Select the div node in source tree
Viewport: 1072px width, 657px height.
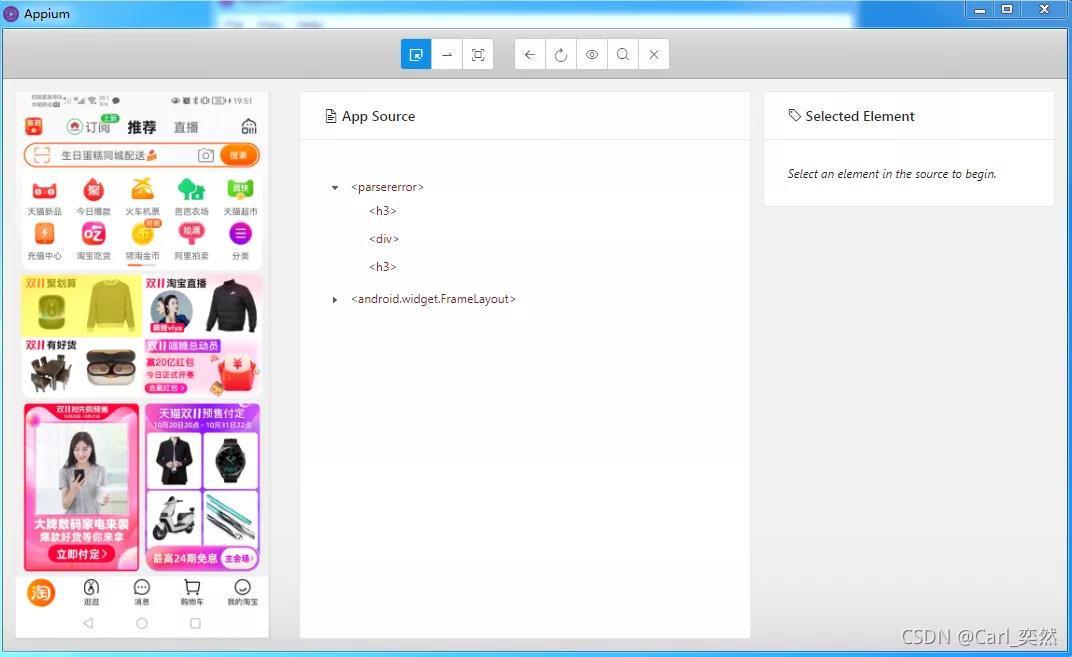[384, 239]
